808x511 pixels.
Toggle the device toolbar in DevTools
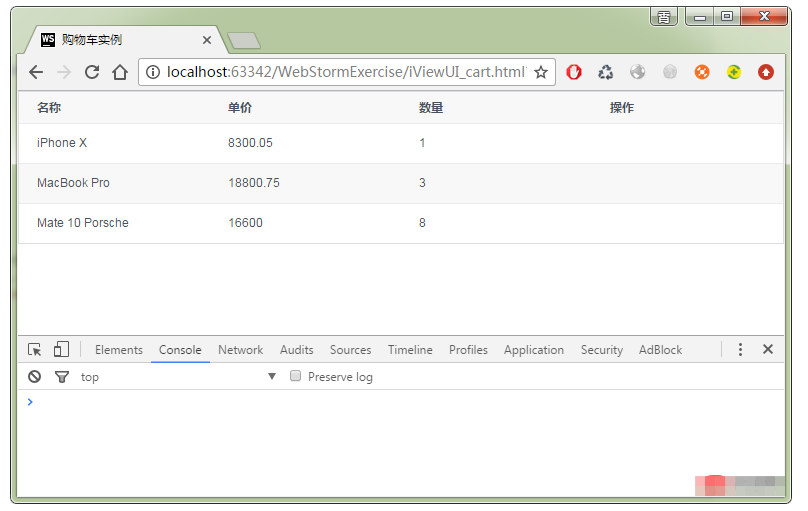(x=61, y=349)
